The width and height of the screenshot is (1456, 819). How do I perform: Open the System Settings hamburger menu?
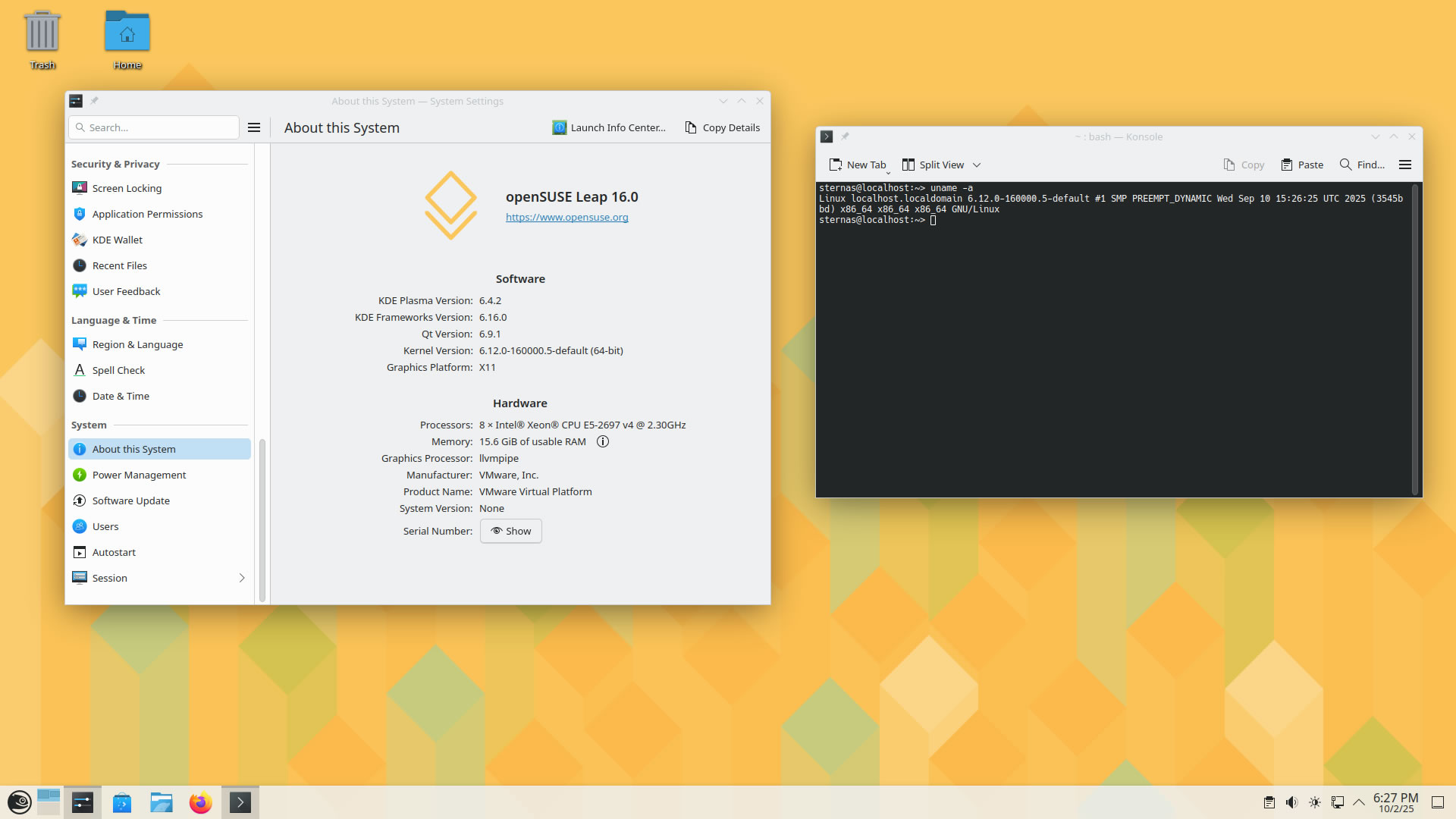[254, 127]
